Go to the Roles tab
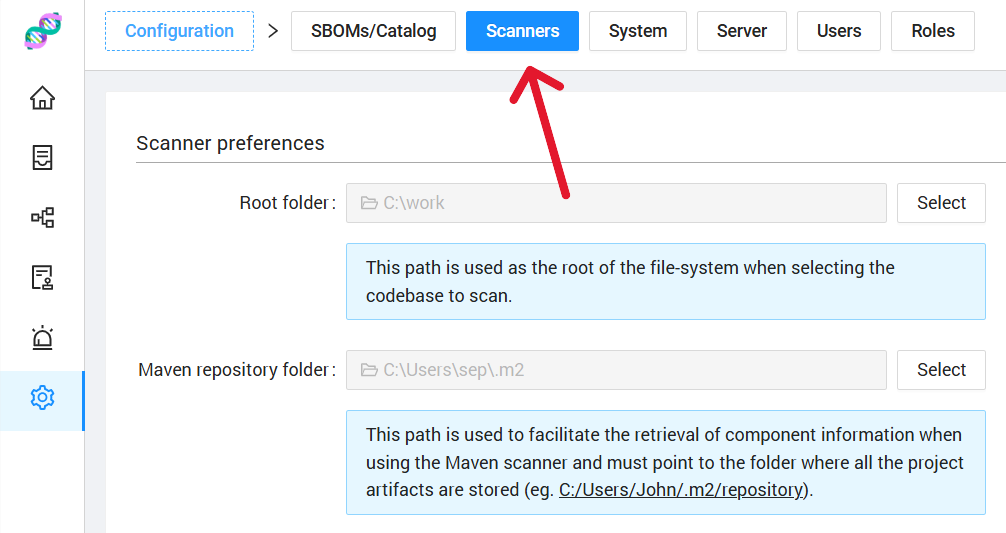The width and height of the screenshot is (1006, 533). tap(933, 31)
